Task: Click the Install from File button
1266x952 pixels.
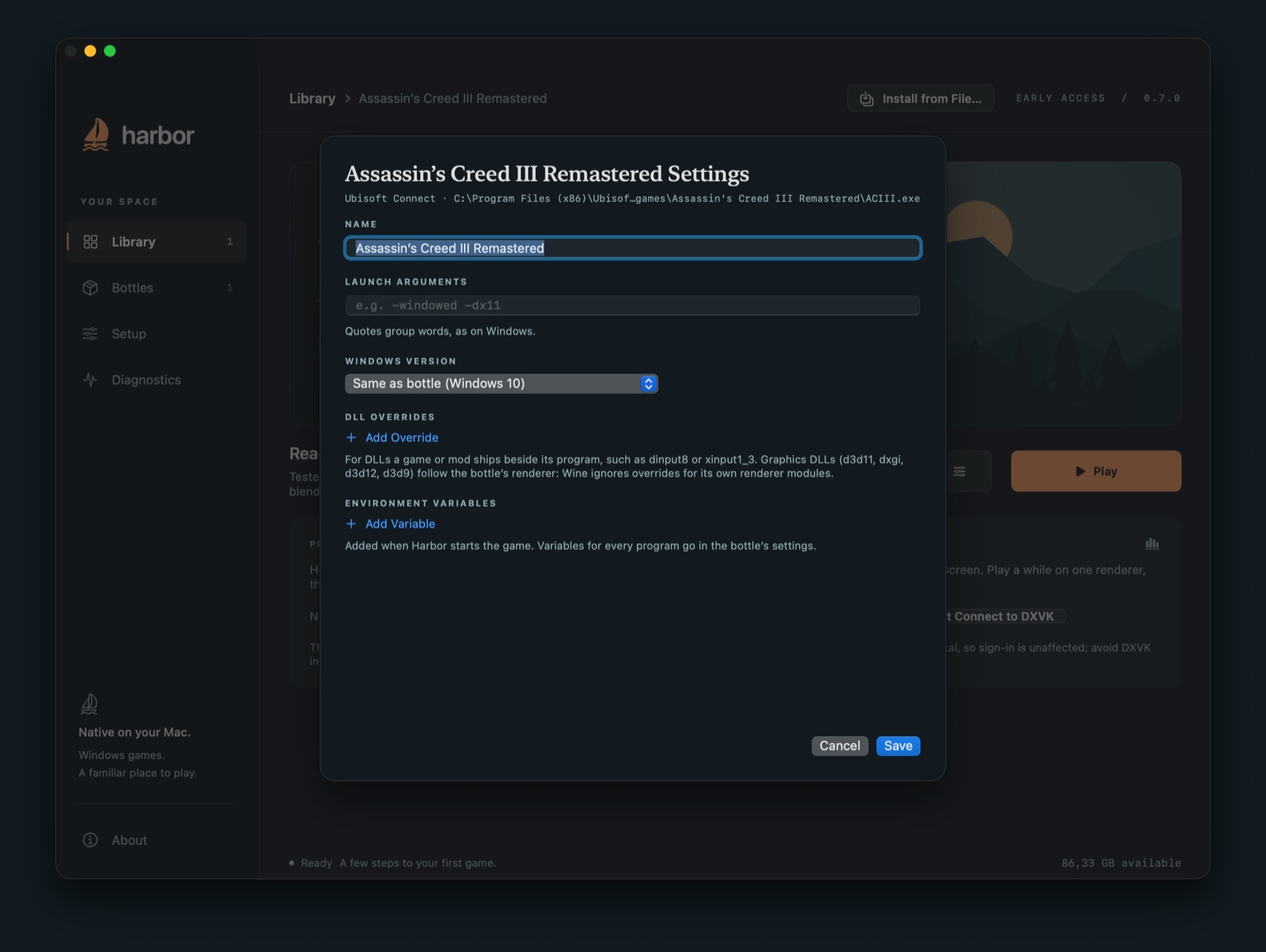Action: (921, 99)
